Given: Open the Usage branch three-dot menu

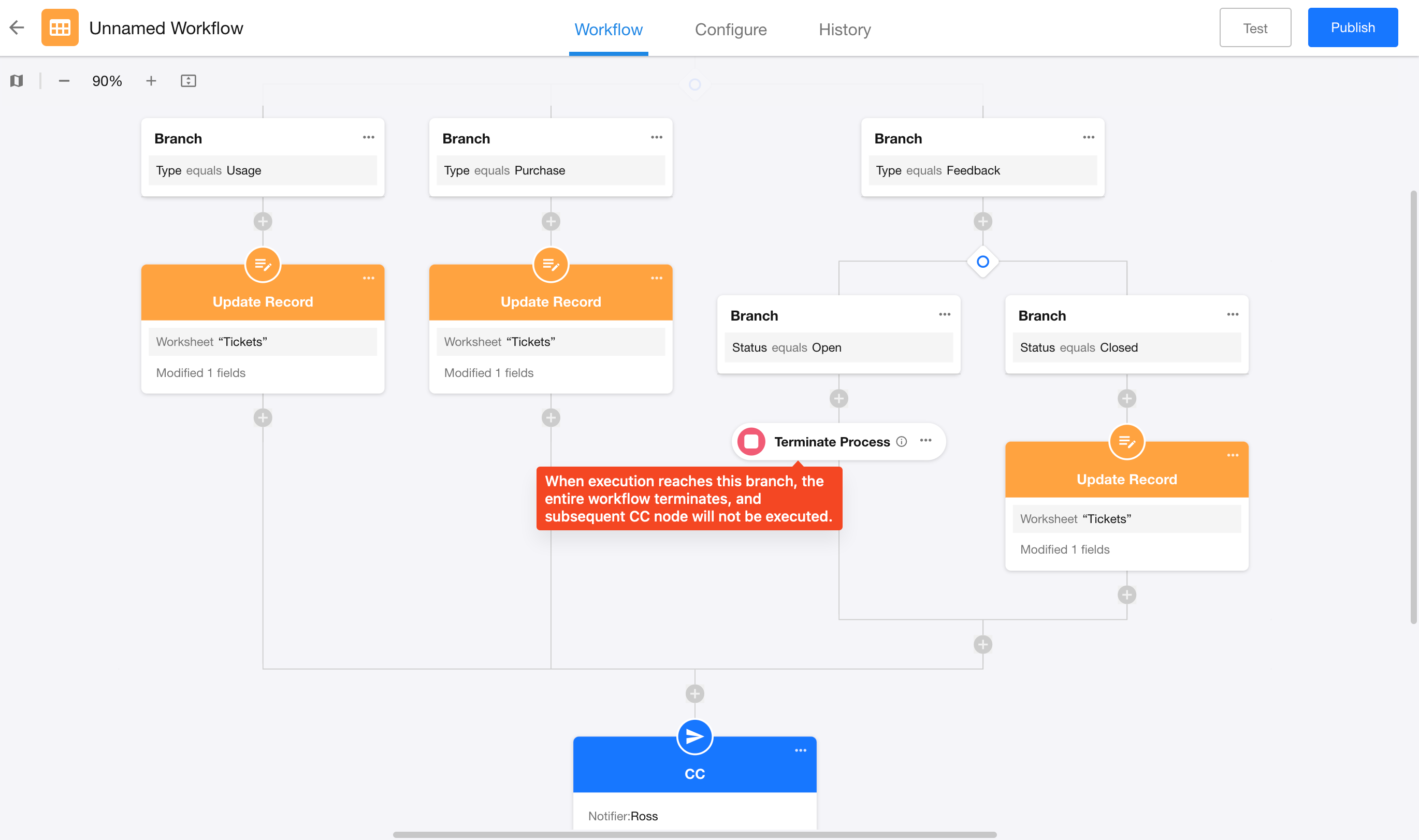Looking at the screenshot, I should click(x=369, y=138).
